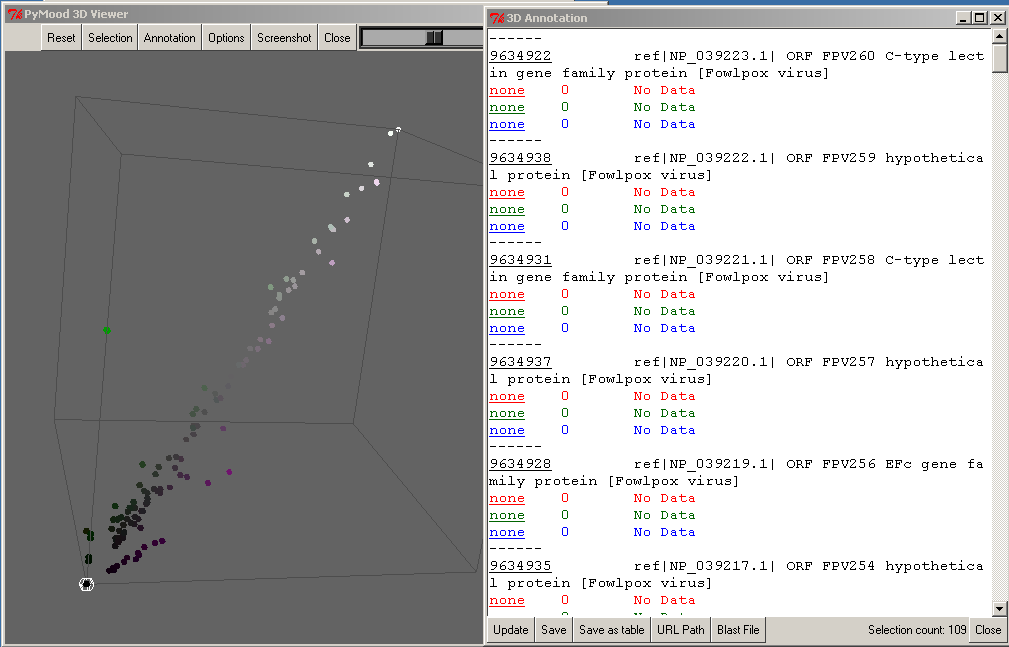Click red 'No Data' text under 9634922

pyautogui.click(x=664, y=90)
